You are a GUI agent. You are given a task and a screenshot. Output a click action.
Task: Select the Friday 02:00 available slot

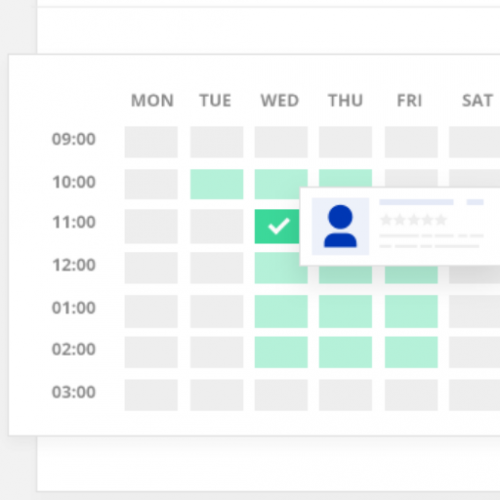click(411, 352)
